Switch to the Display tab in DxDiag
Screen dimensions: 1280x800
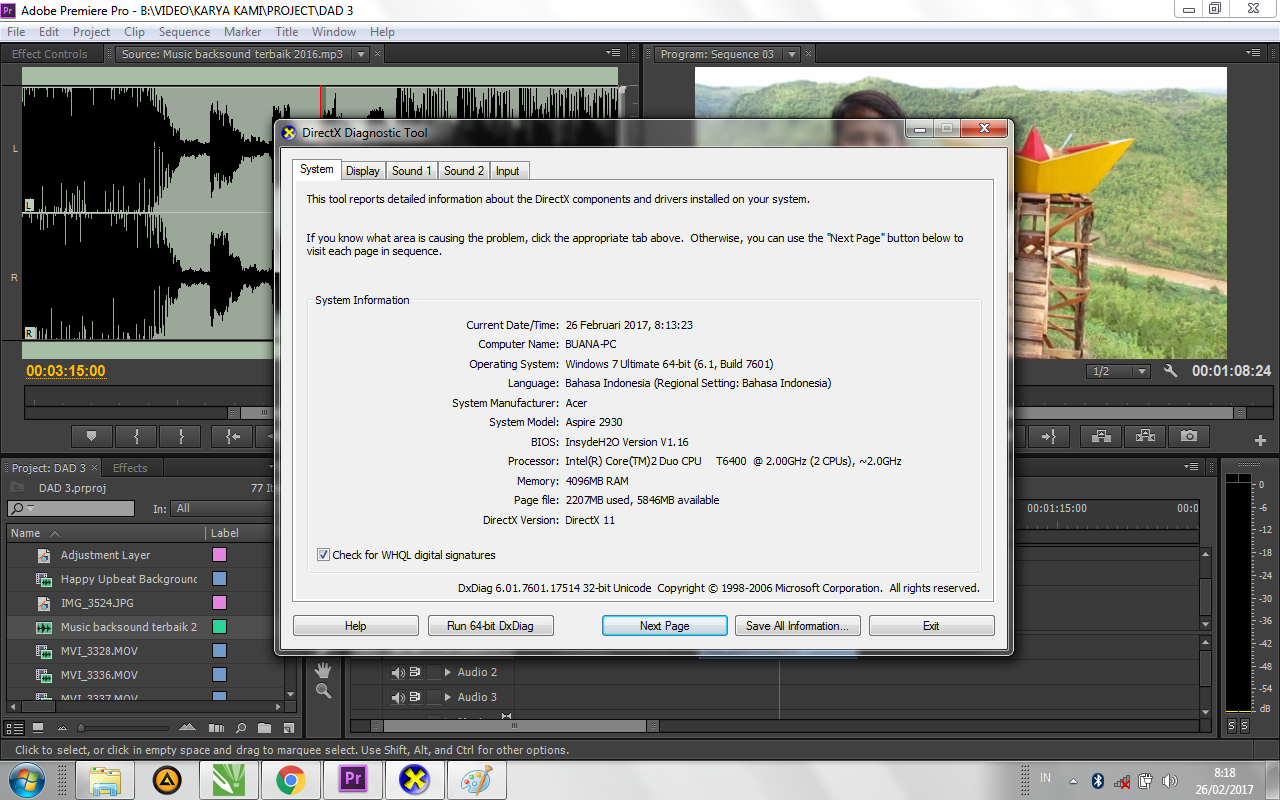pos(362,170)
